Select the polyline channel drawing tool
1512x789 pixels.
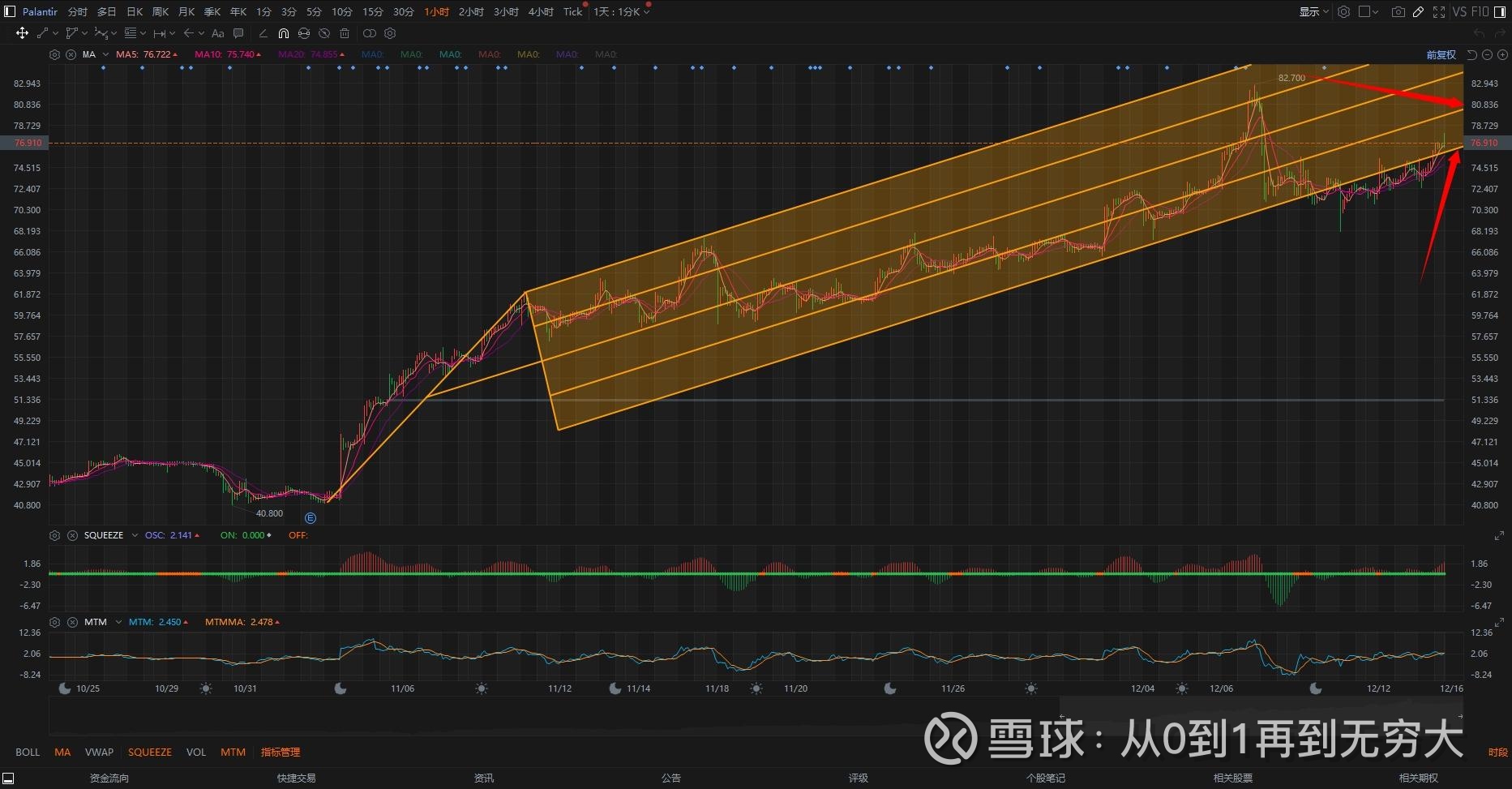click(72, 33)
